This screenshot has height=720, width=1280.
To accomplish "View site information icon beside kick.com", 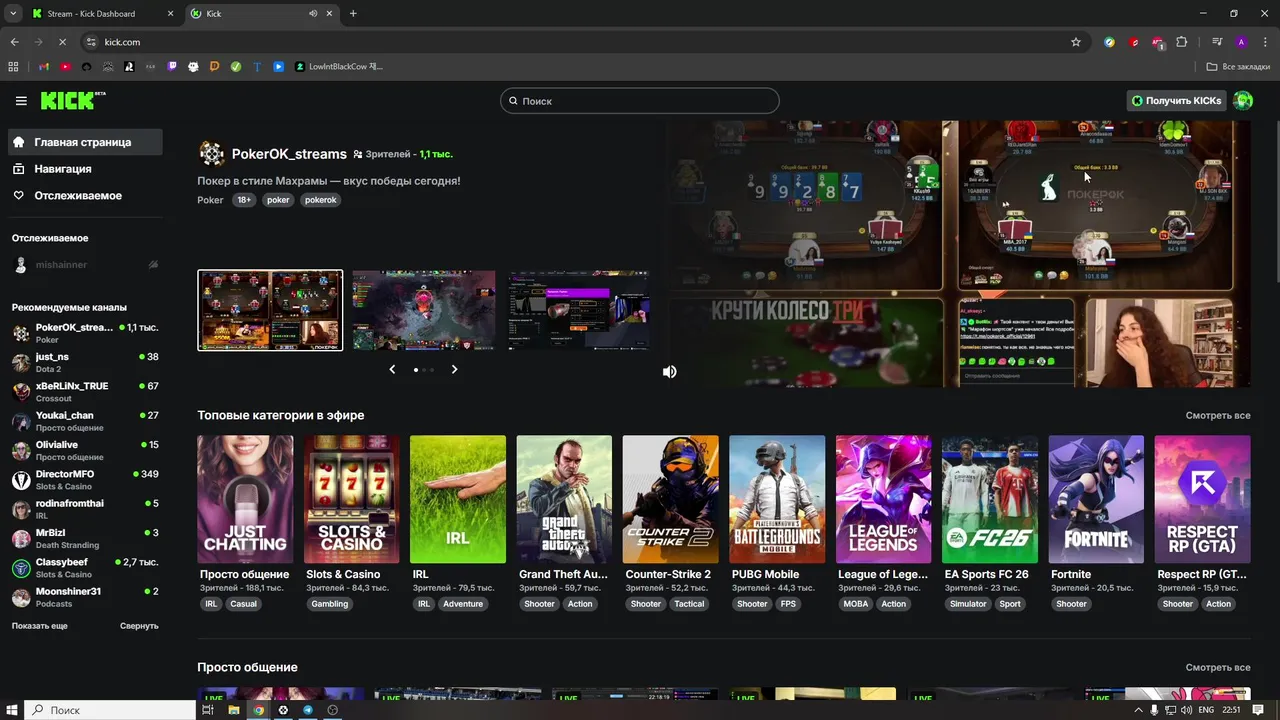I will 91,42.
